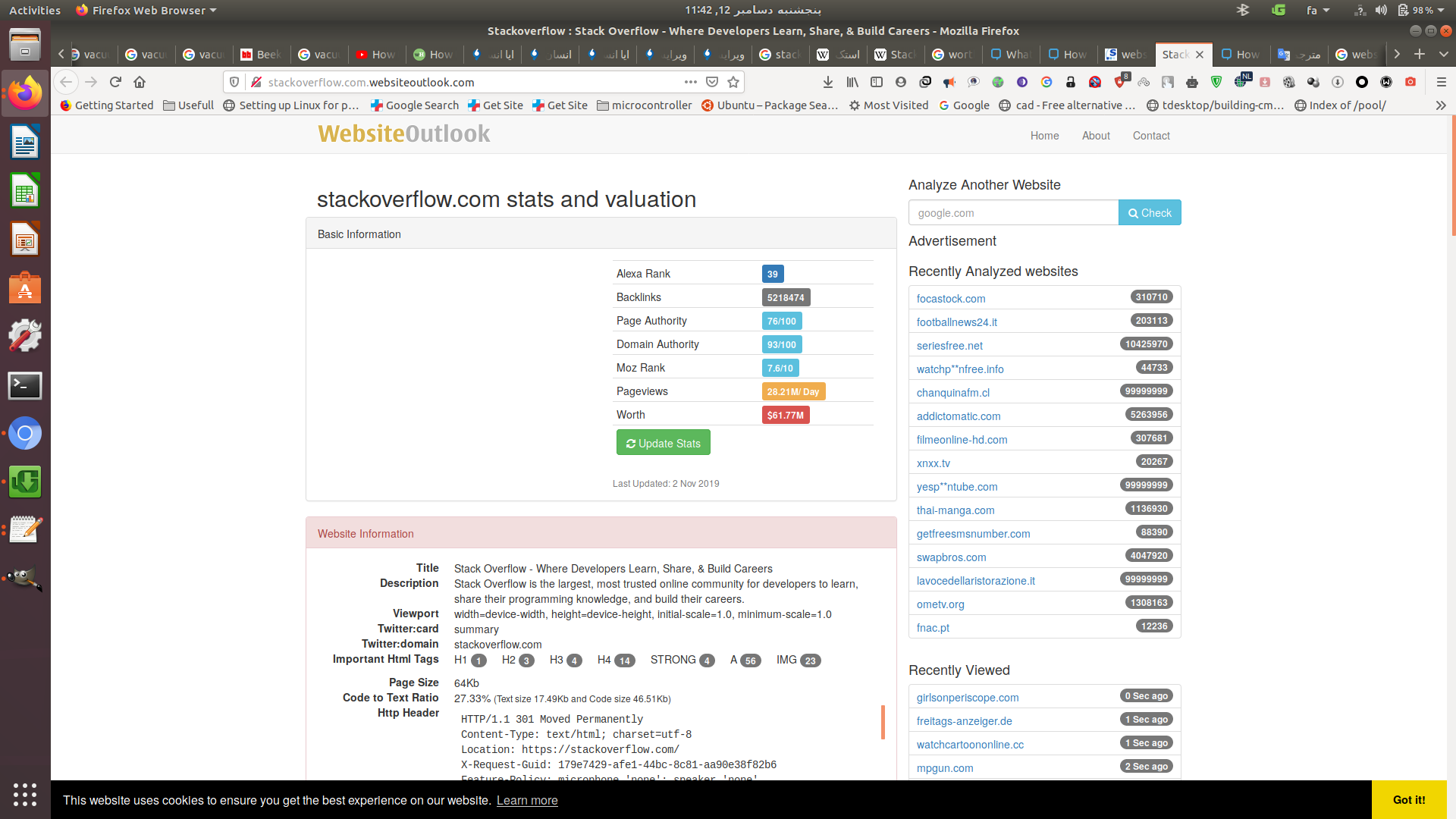Open the uBlock shield with badge 8
1456x819 pixels.
point(1121,81)
